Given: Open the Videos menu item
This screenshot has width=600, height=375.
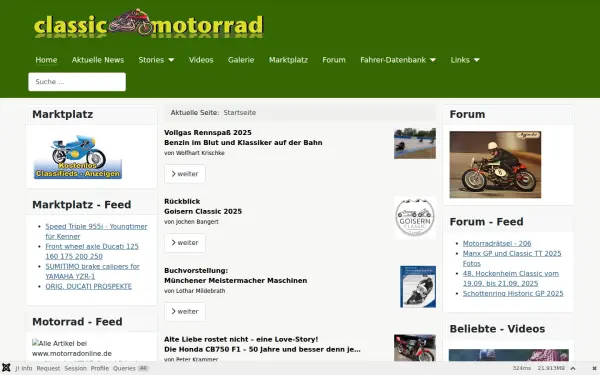Looking at the screenshot, I should click(201, 60).
